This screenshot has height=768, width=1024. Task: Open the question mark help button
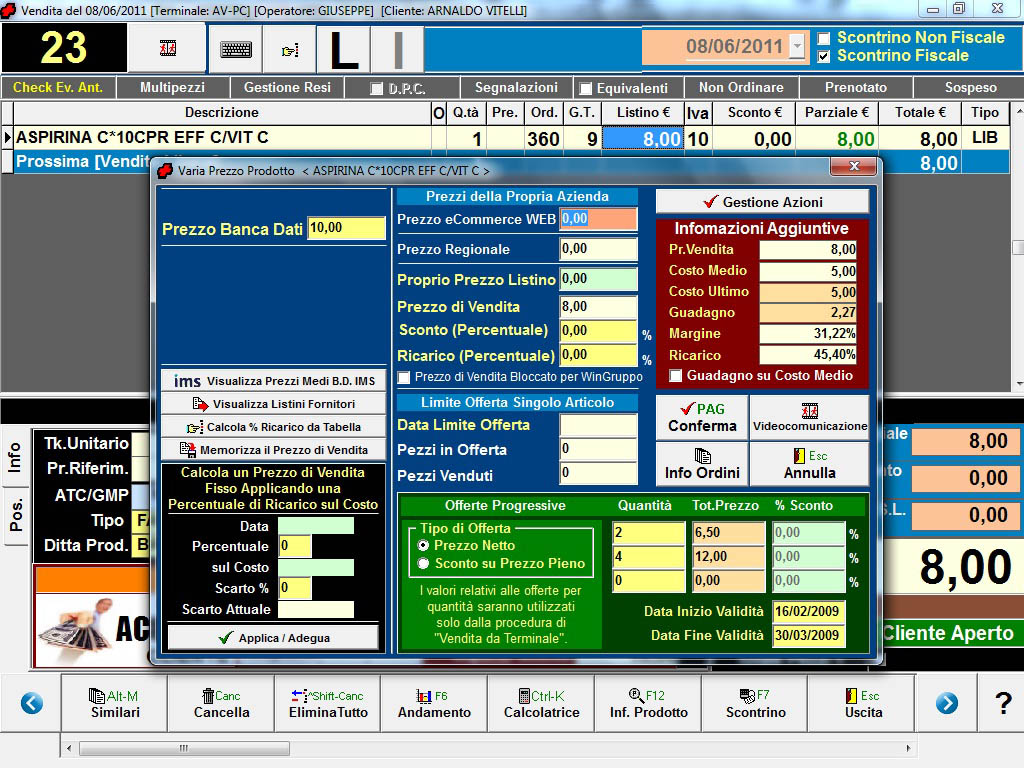pyautogui.click(x=1003, y=704)
